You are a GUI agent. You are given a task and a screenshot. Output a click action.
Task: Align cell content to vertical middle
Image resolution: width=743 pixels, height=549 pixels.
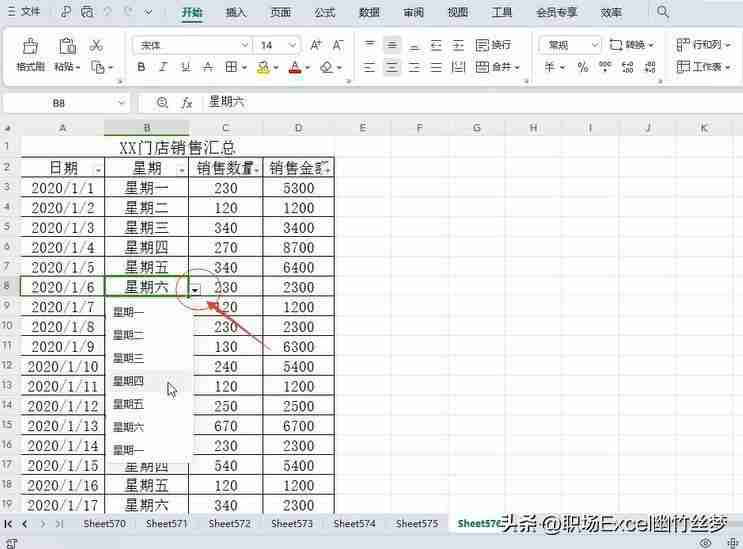(x=391, y=45)
